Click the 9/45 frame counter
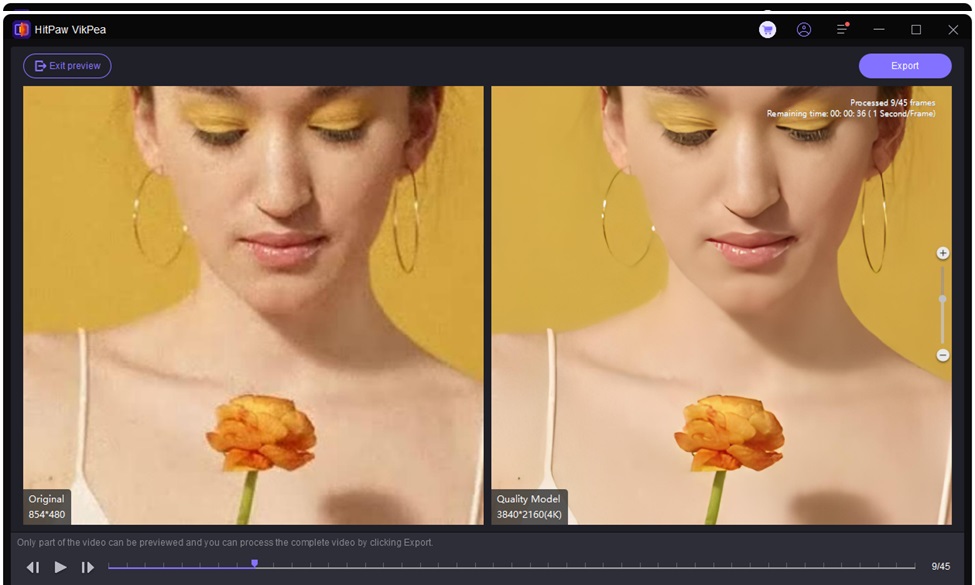This screenshot has width=975, height=585. (940, 567)
